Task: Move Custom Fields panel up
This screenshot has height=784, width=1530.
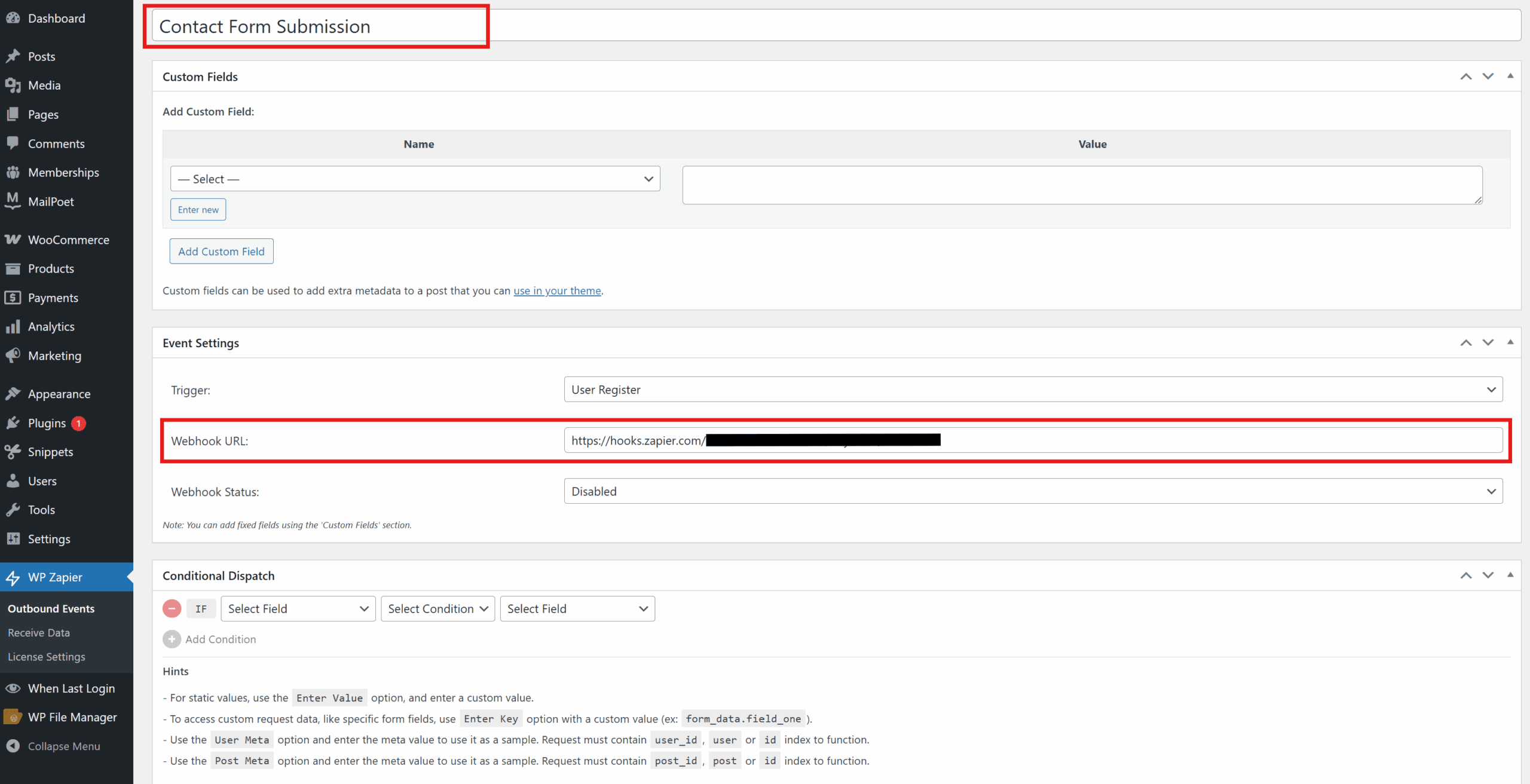Action: pos(1466,76)
